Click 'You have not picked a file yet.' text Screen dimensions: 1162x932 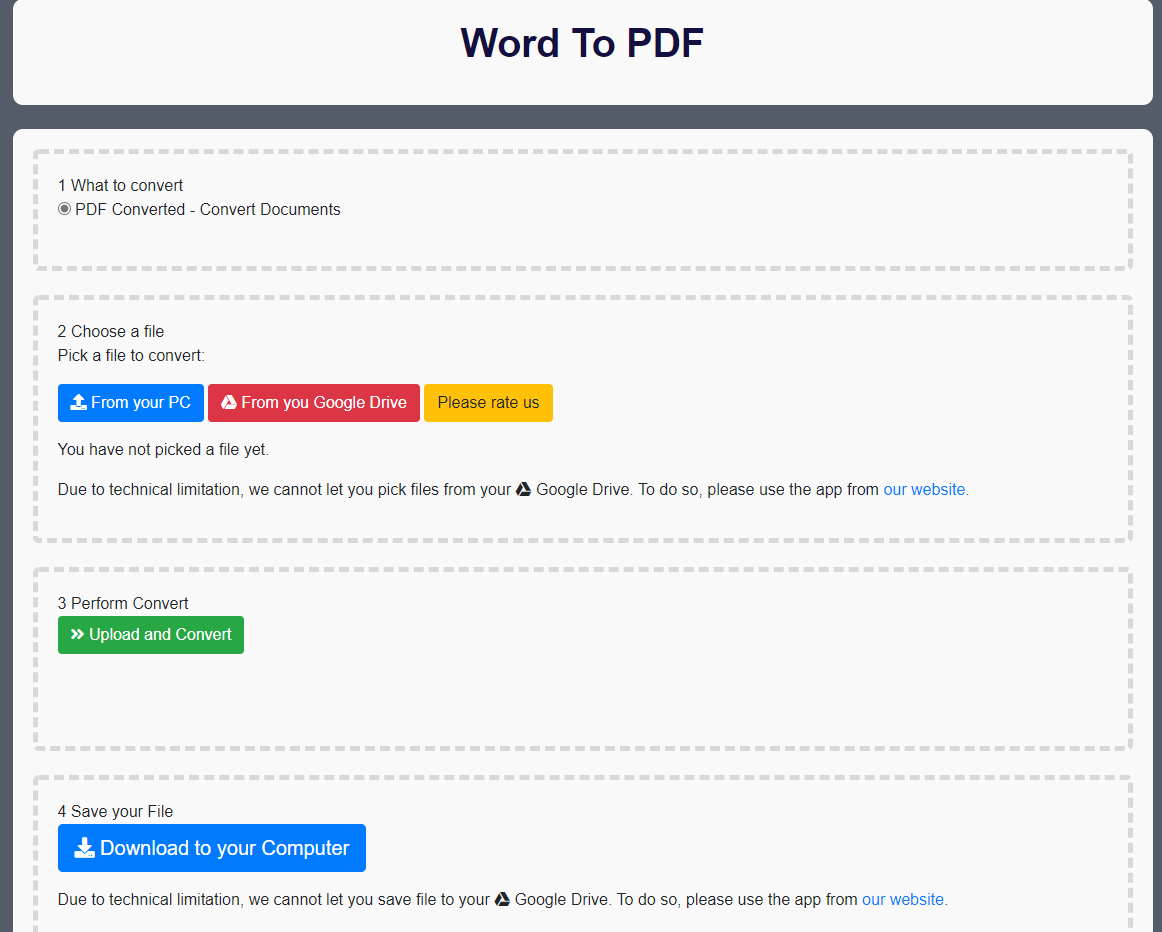point(163,450)
